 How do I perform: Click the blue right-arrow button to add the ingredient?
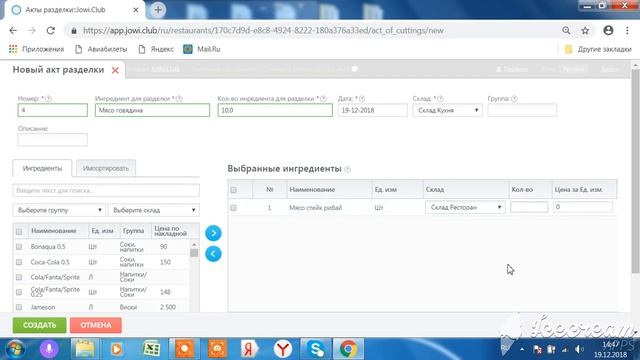(213, 233)
